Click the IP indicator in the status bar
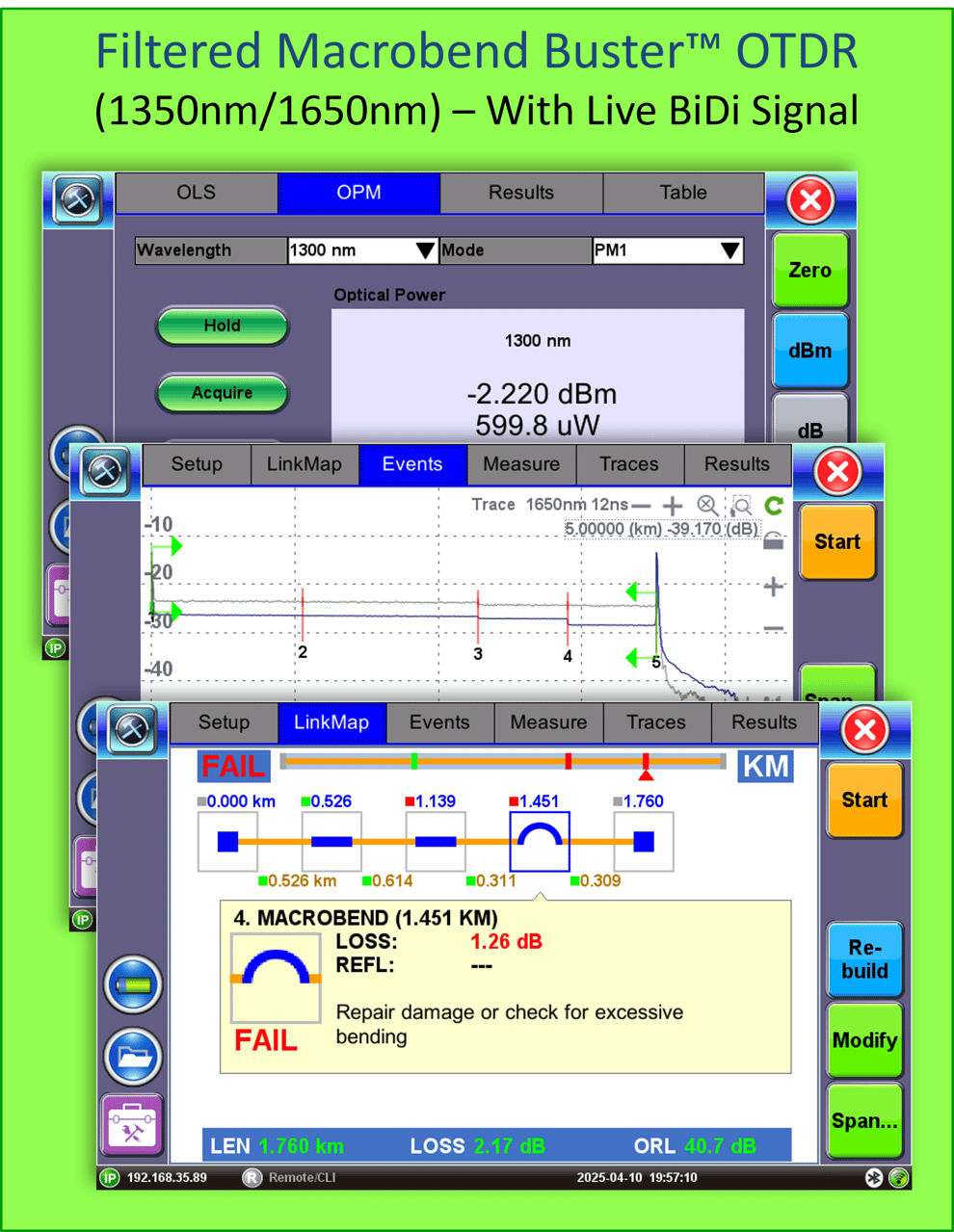This screenshot has width=954, height=1232. (109, 1177)
